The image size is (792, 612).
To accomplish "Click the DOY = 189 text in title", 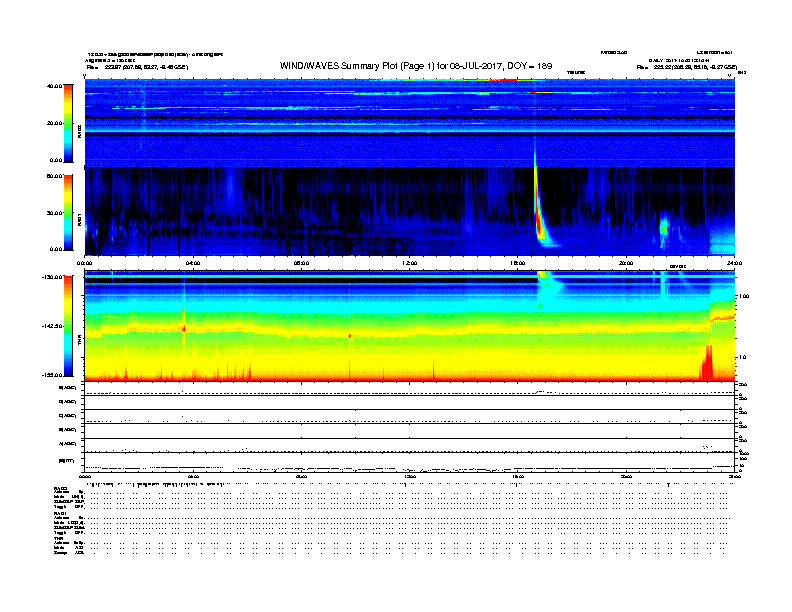I will pos(529,66).
